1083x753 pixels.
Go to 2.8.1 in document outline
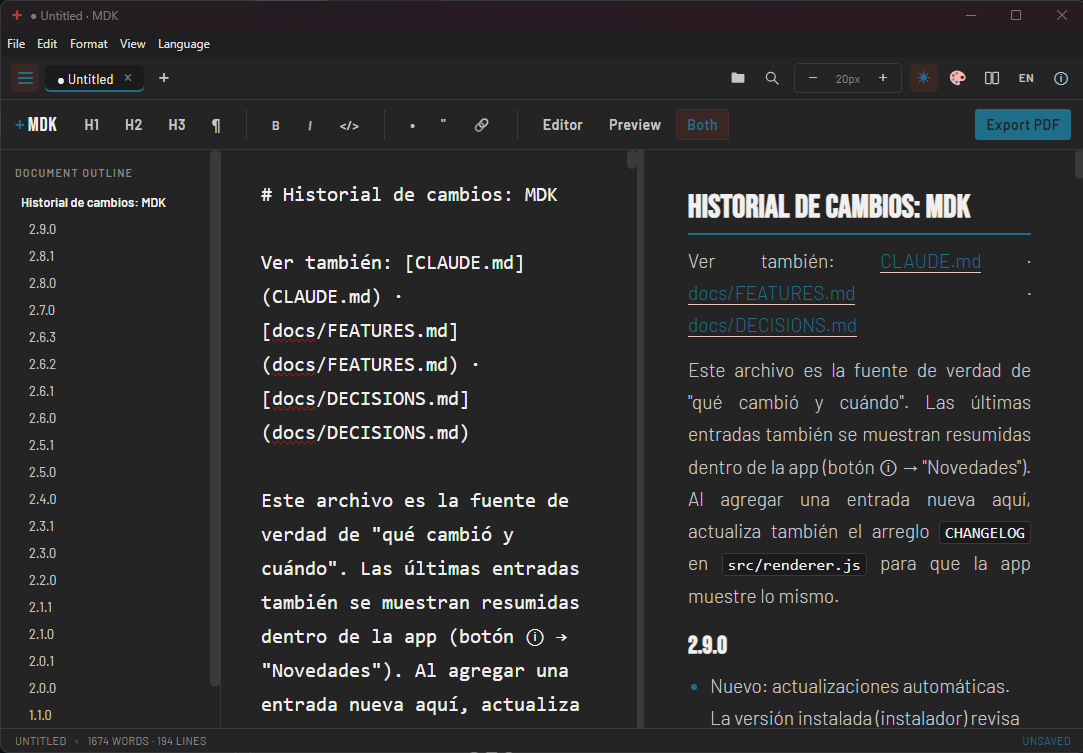(x=41, y=256)
